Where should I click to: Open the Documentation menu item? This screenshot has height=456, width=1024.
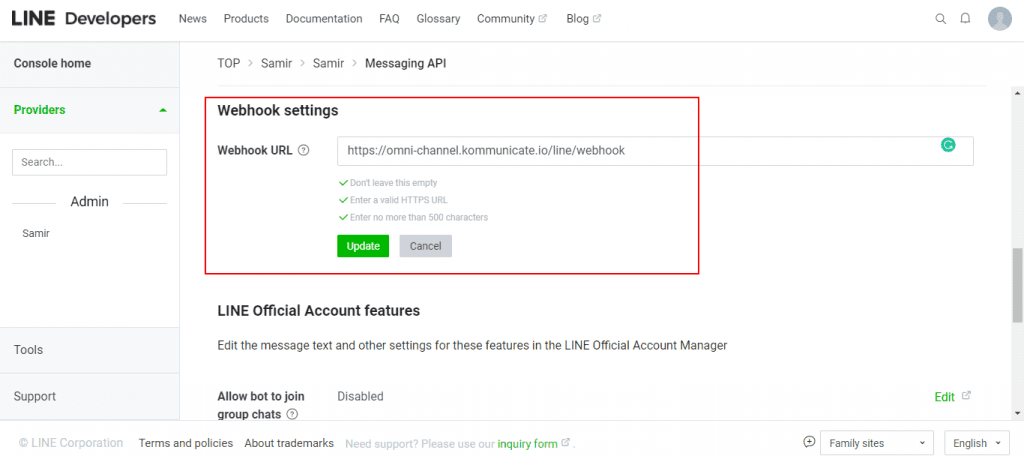pyautogui.click(x=324, y=19)
